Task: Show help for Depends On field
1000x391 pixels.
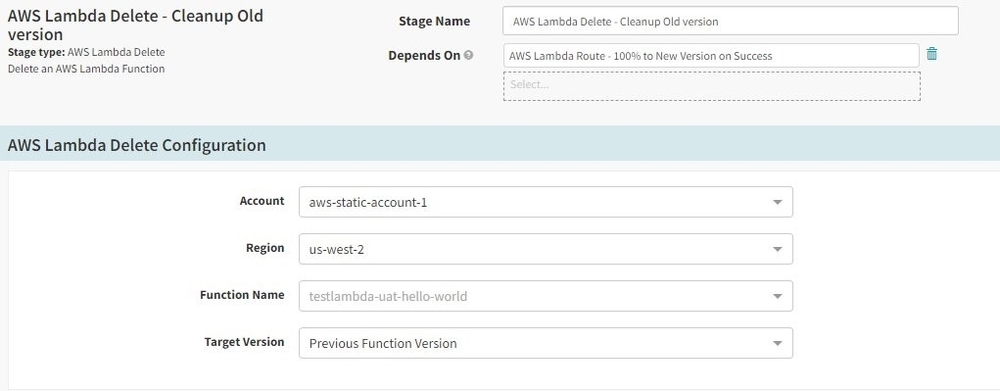Action: (x=469, y=55)
